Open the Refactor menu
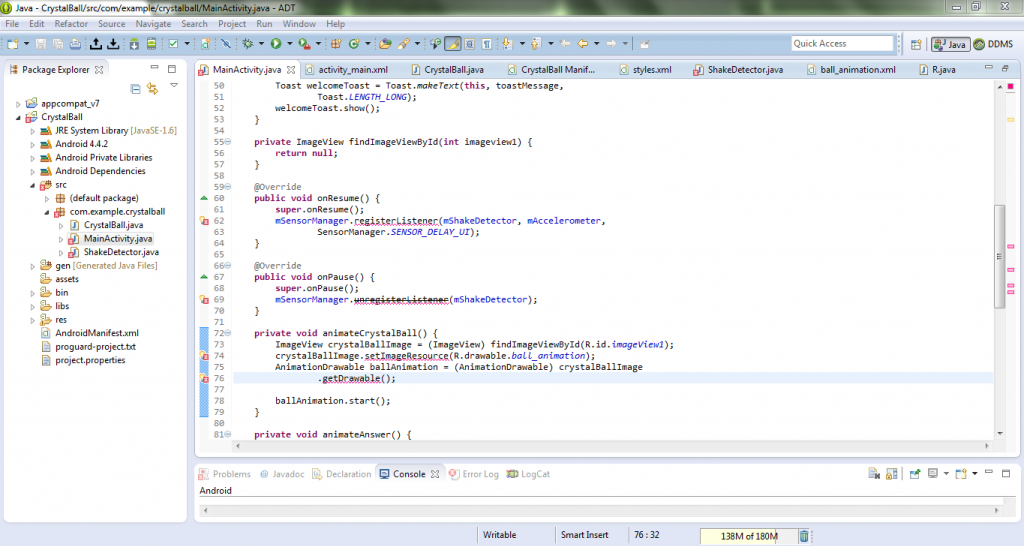 (70, 23)
